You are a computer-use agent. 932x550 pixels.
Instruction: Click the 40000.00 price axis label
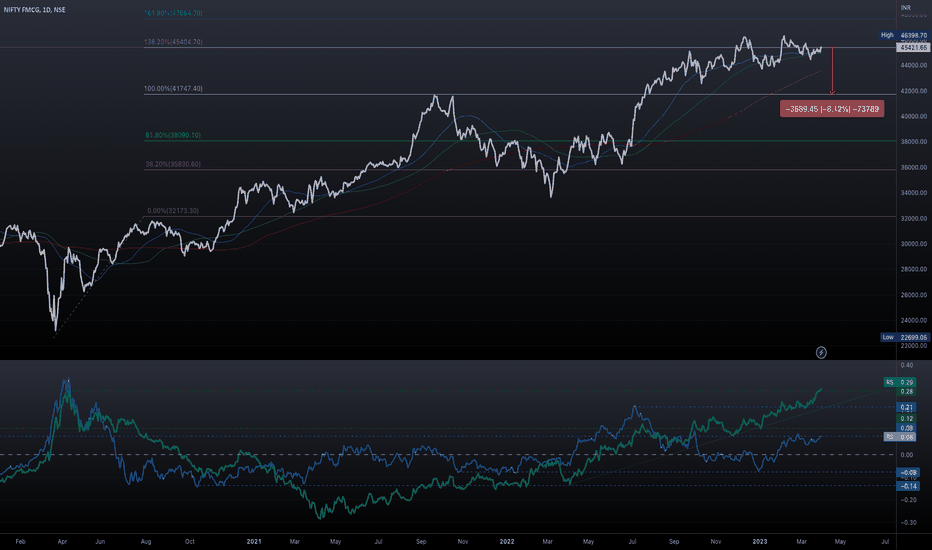coord(914,117)
